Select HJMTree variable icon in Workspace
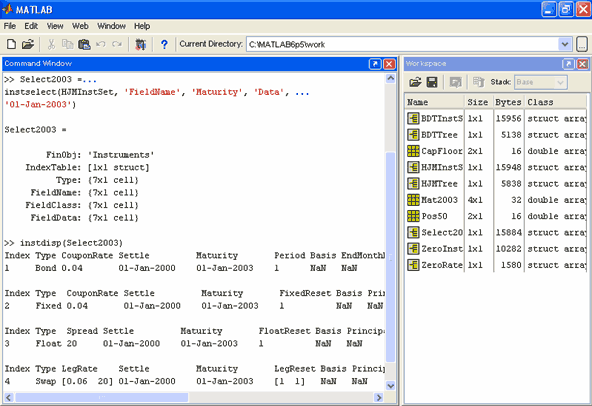 point(413,184)
